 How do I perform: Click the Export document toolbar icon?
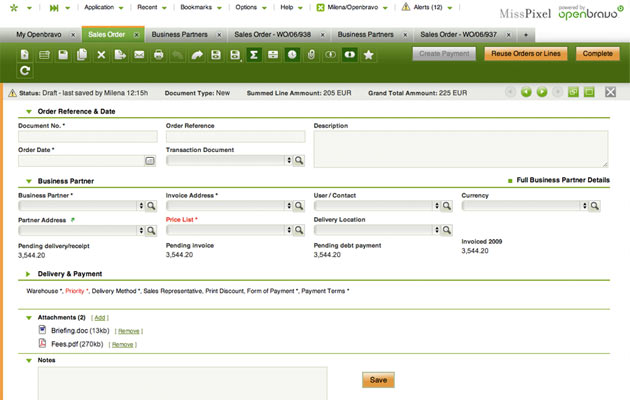tap(120, 55)
